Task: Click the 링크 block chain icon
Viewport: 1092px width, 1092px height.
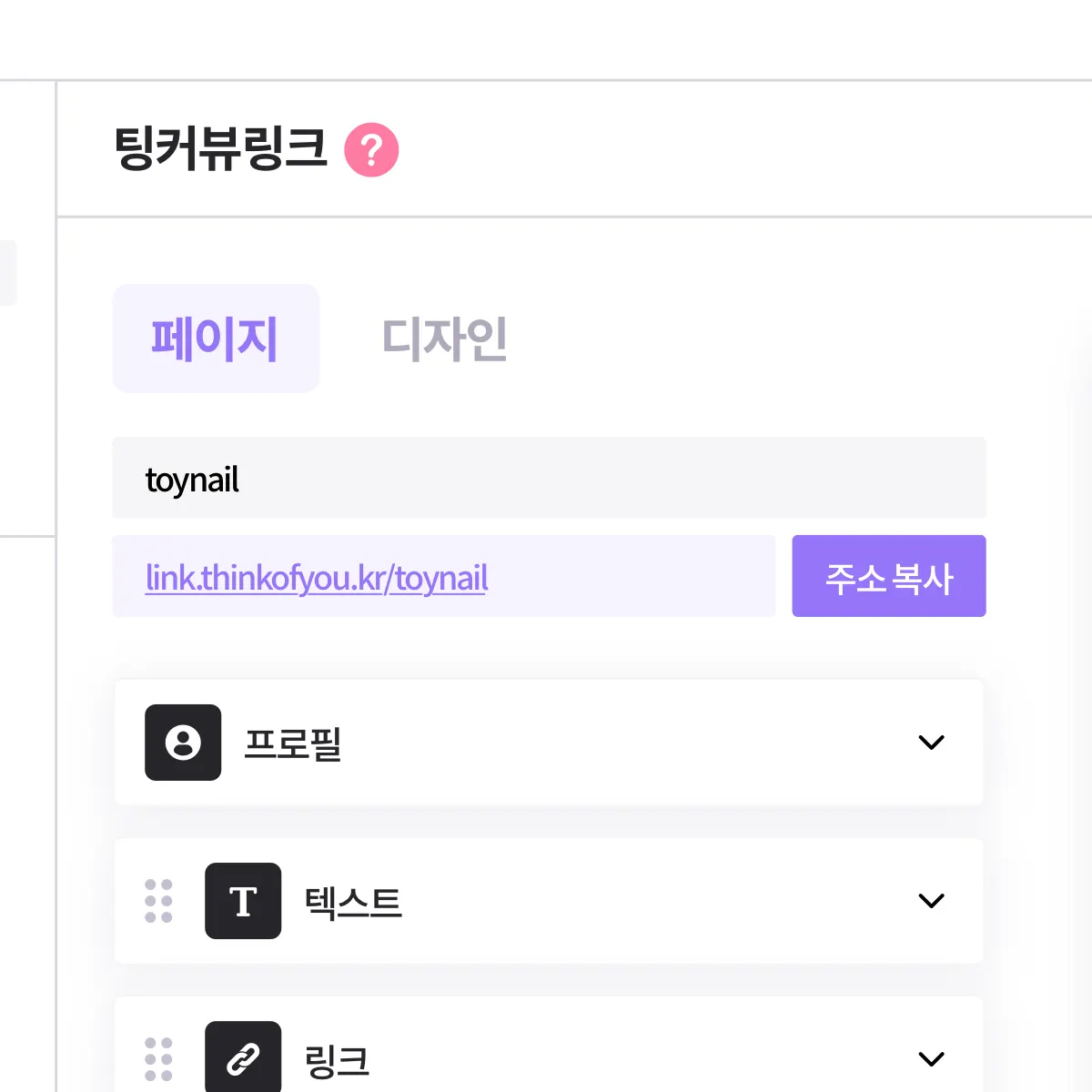Action: click(x=243, y=1057)
